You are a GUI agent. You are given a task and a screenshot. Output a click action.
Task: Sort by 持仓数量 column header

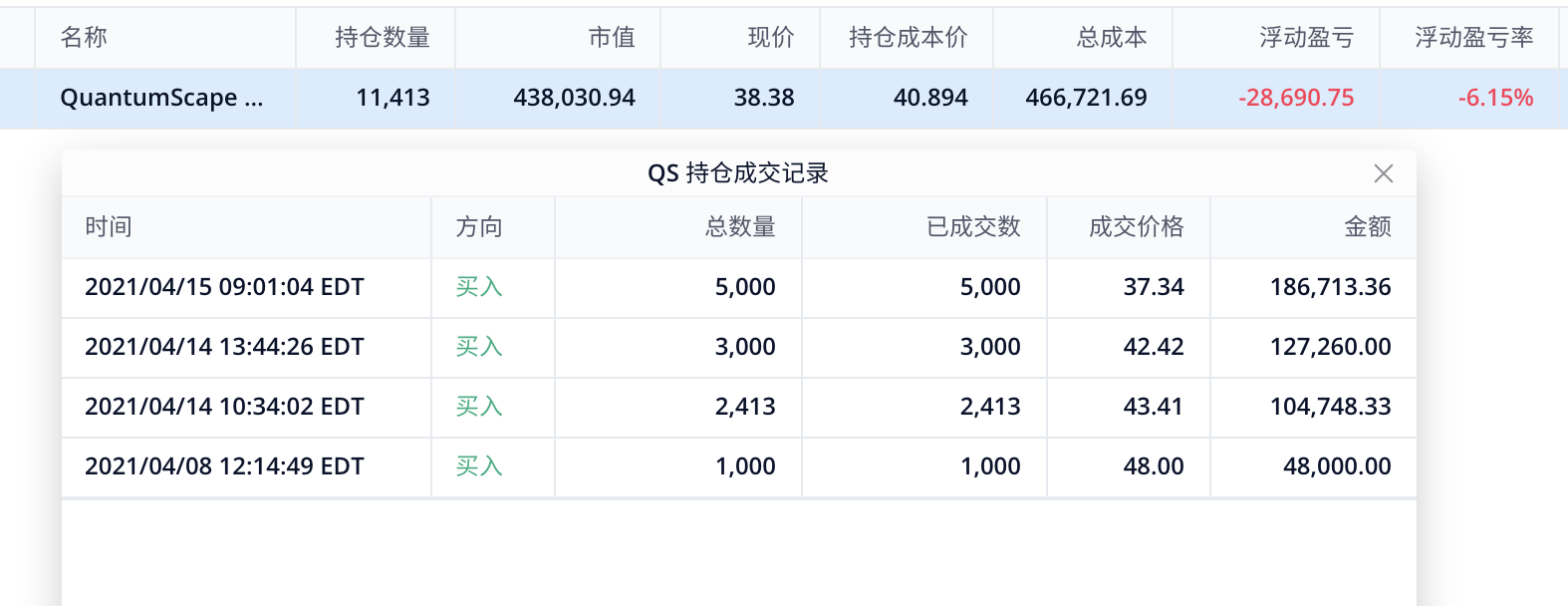coord(383,37)
